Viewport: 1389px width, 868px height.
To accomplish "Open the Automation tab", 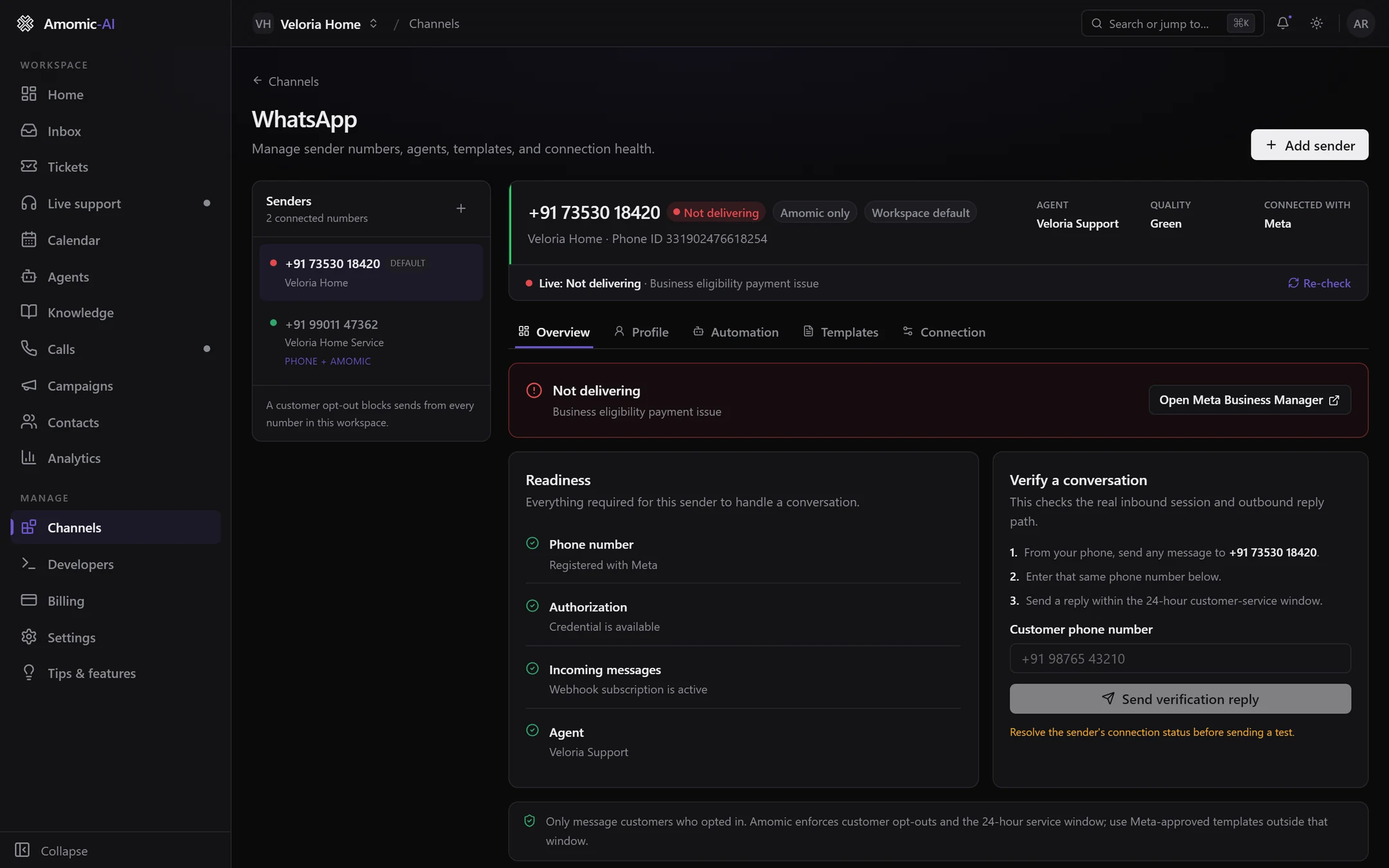I will pyautogui.click(x=736, y=332).
